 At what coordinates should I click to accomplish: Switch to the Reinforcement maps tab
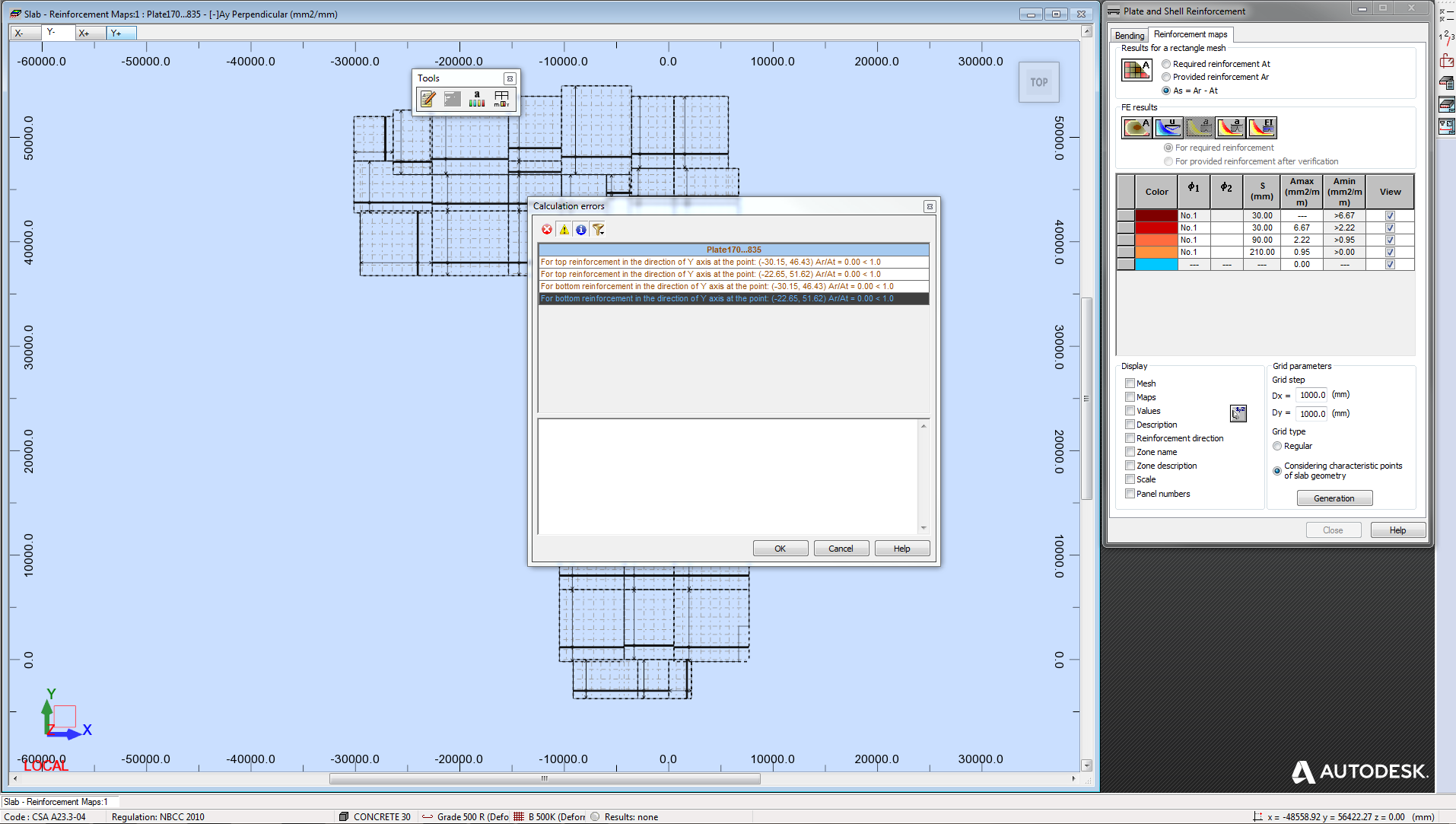pos(1191,34)
